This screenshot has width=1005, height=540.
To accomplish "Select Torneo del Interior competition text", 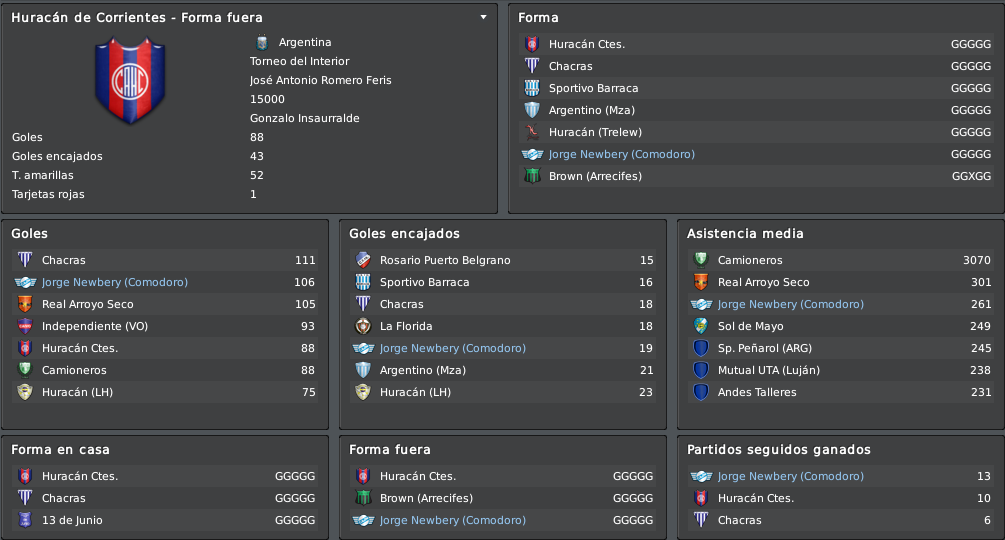I will tap(299, 61).
